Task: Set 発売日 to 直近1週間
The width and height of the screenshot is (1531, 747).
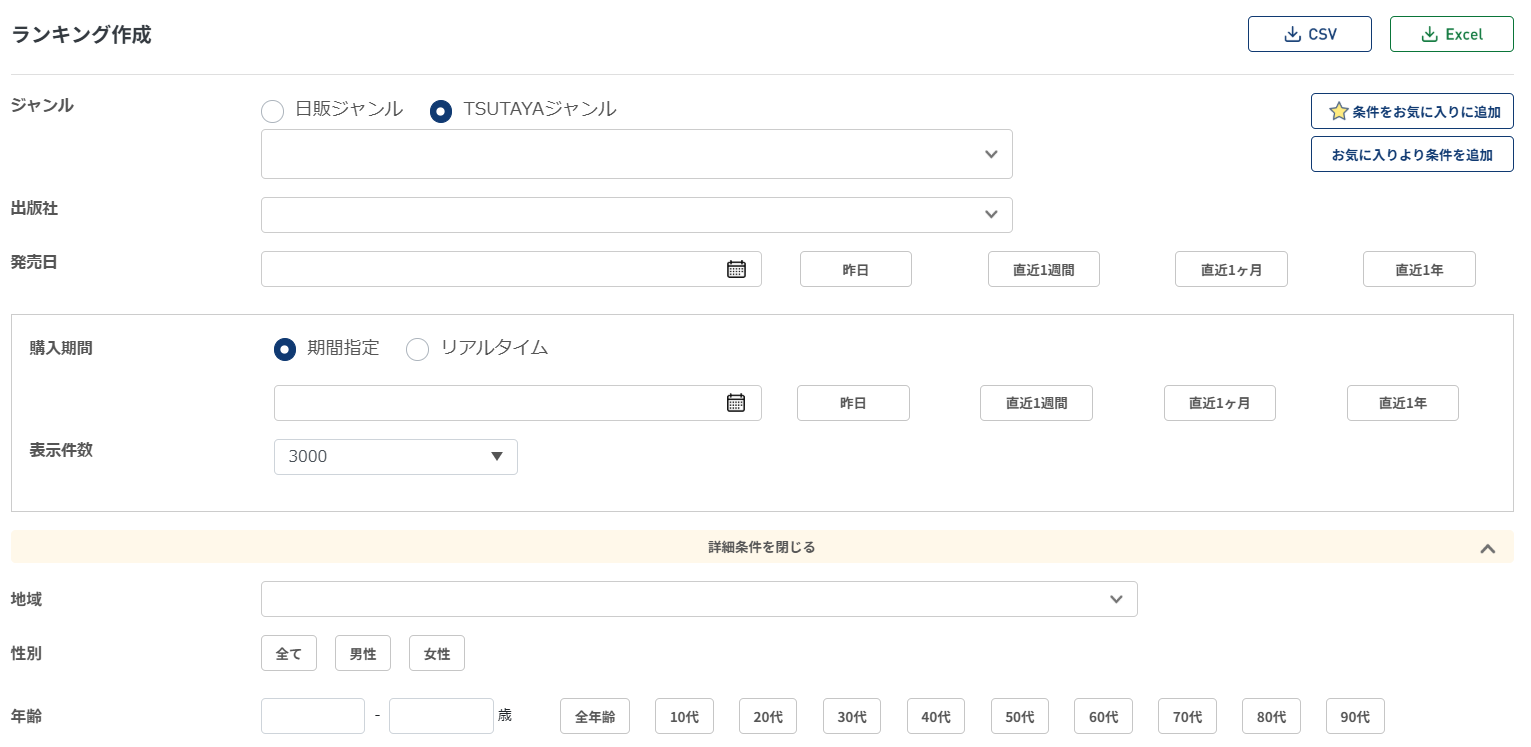Action: tap(1043, 269)
